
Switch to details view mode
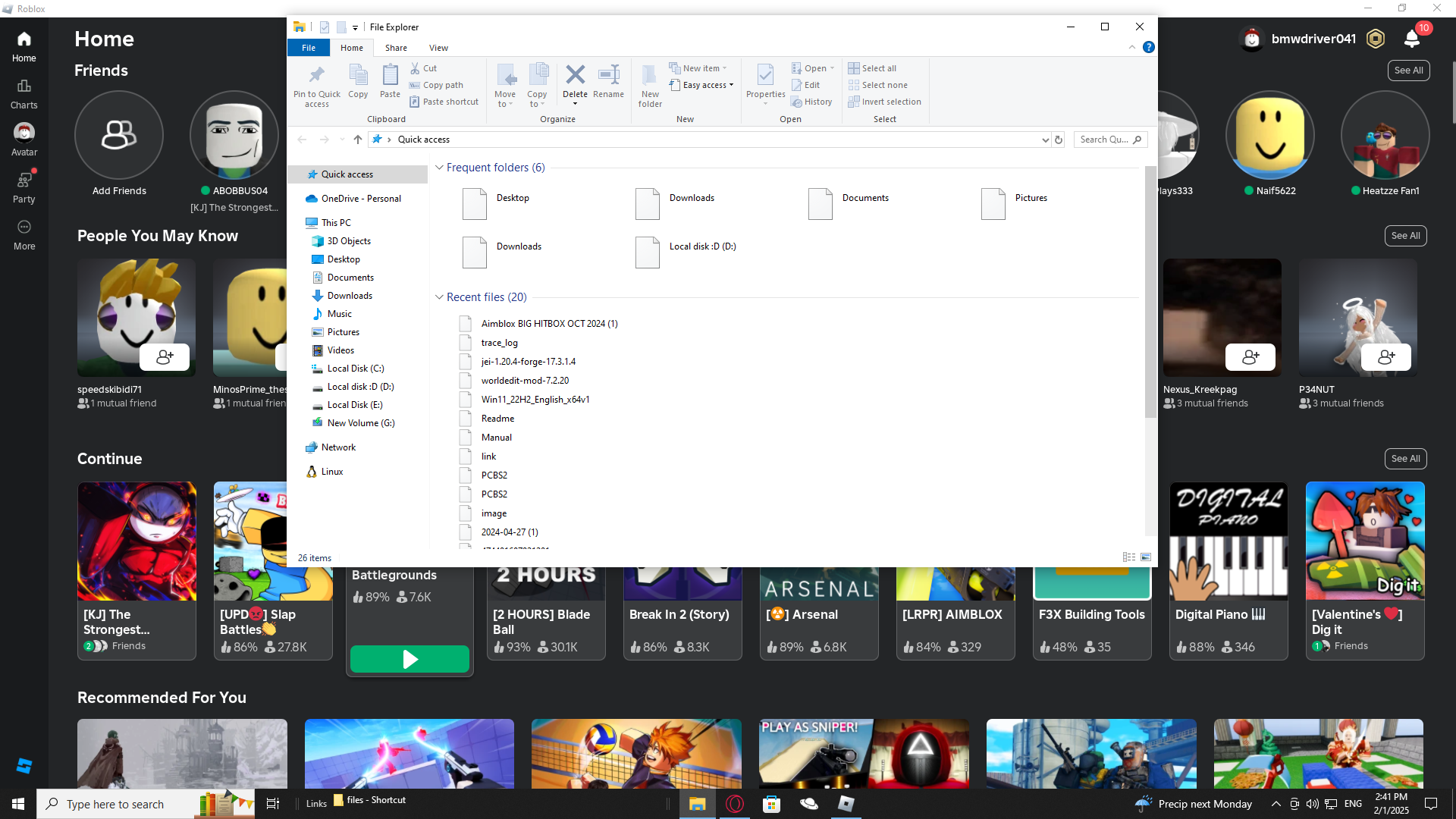[x=1129, y=557]
